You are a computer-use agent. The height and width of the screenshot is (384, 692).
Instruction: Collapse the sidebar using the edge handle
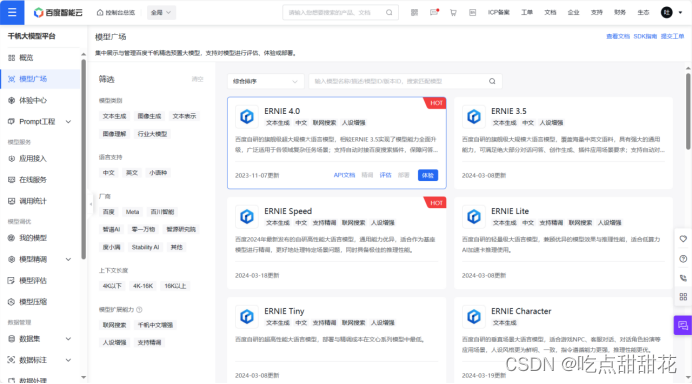pyautogui.click(x=91, y=204)
